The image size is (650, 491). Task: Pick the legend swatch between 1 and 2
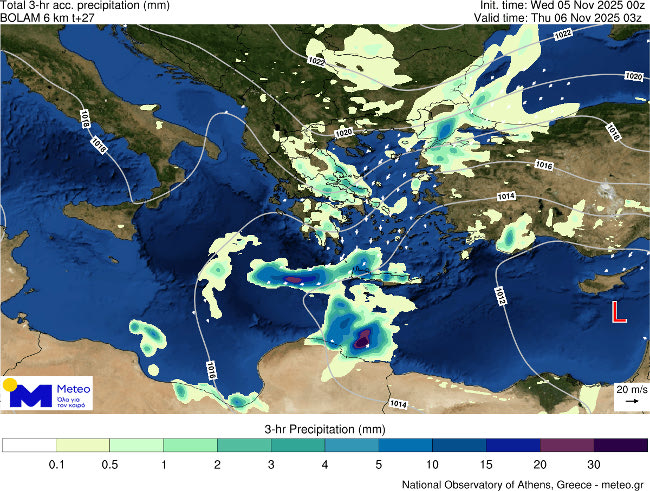pyautogui.click(x=190, y=445)
